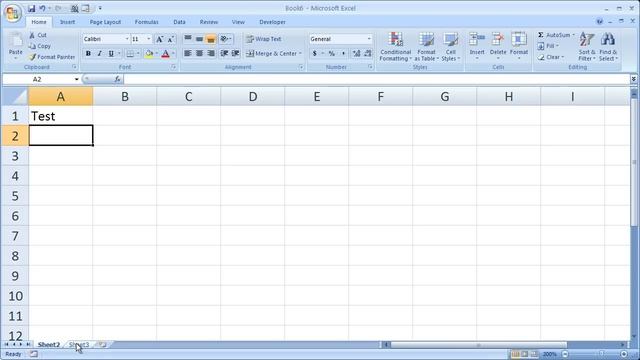Open the Number Format General dropdown
Screen dimensions: 640x360
click(369, 39)
